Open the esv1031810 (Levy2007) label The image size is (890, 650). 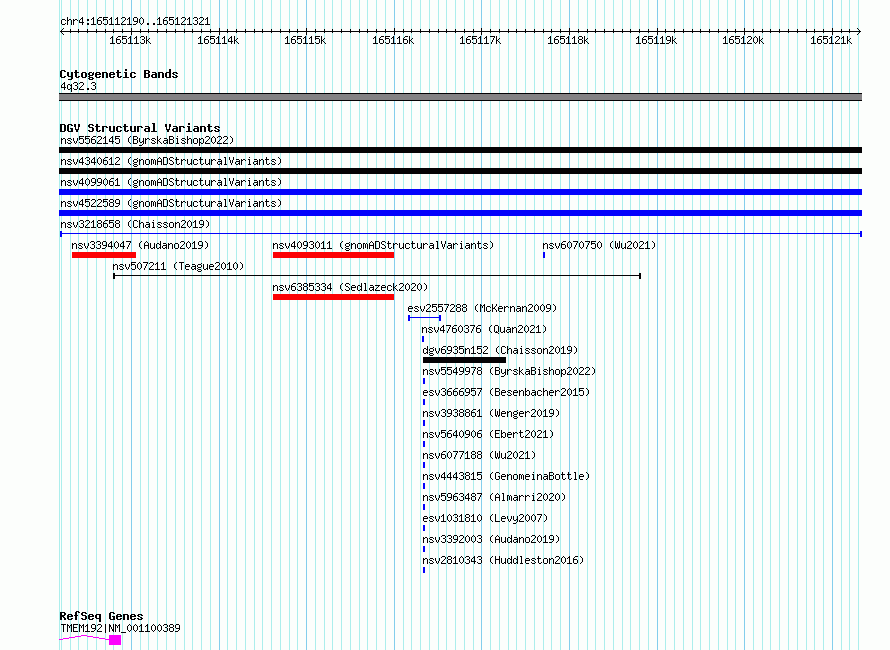485,518
